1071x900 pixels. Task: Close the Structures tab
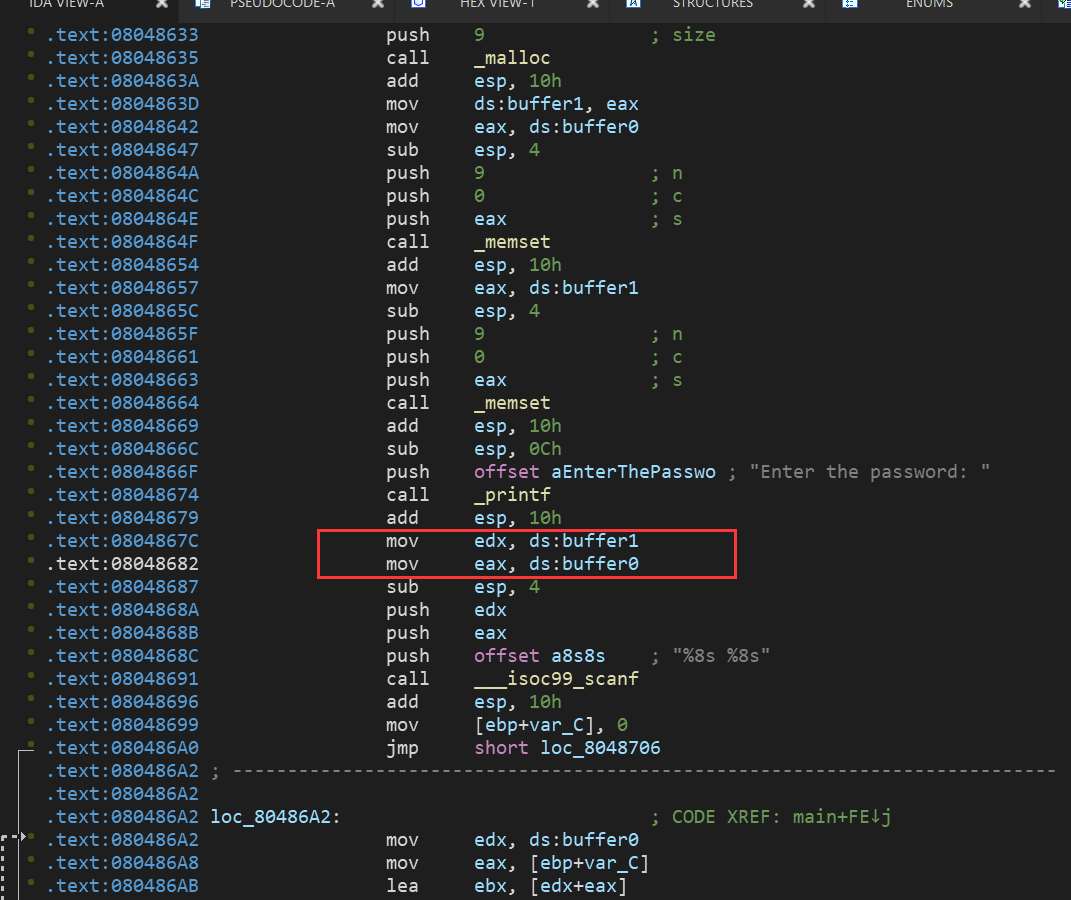[x=809, y=3]
